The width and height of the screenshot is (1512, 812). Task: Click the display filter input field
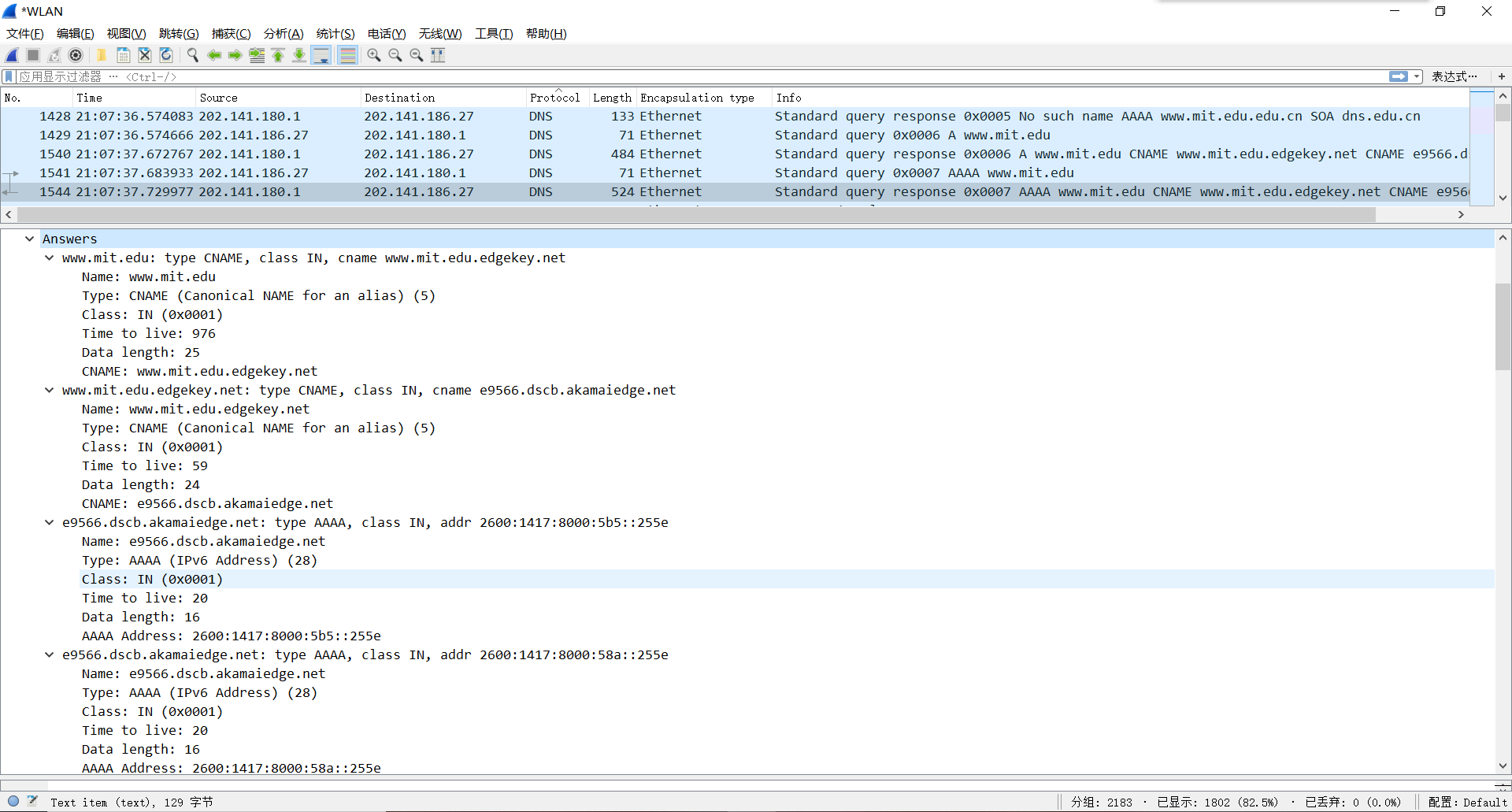(x=701, y=76)
